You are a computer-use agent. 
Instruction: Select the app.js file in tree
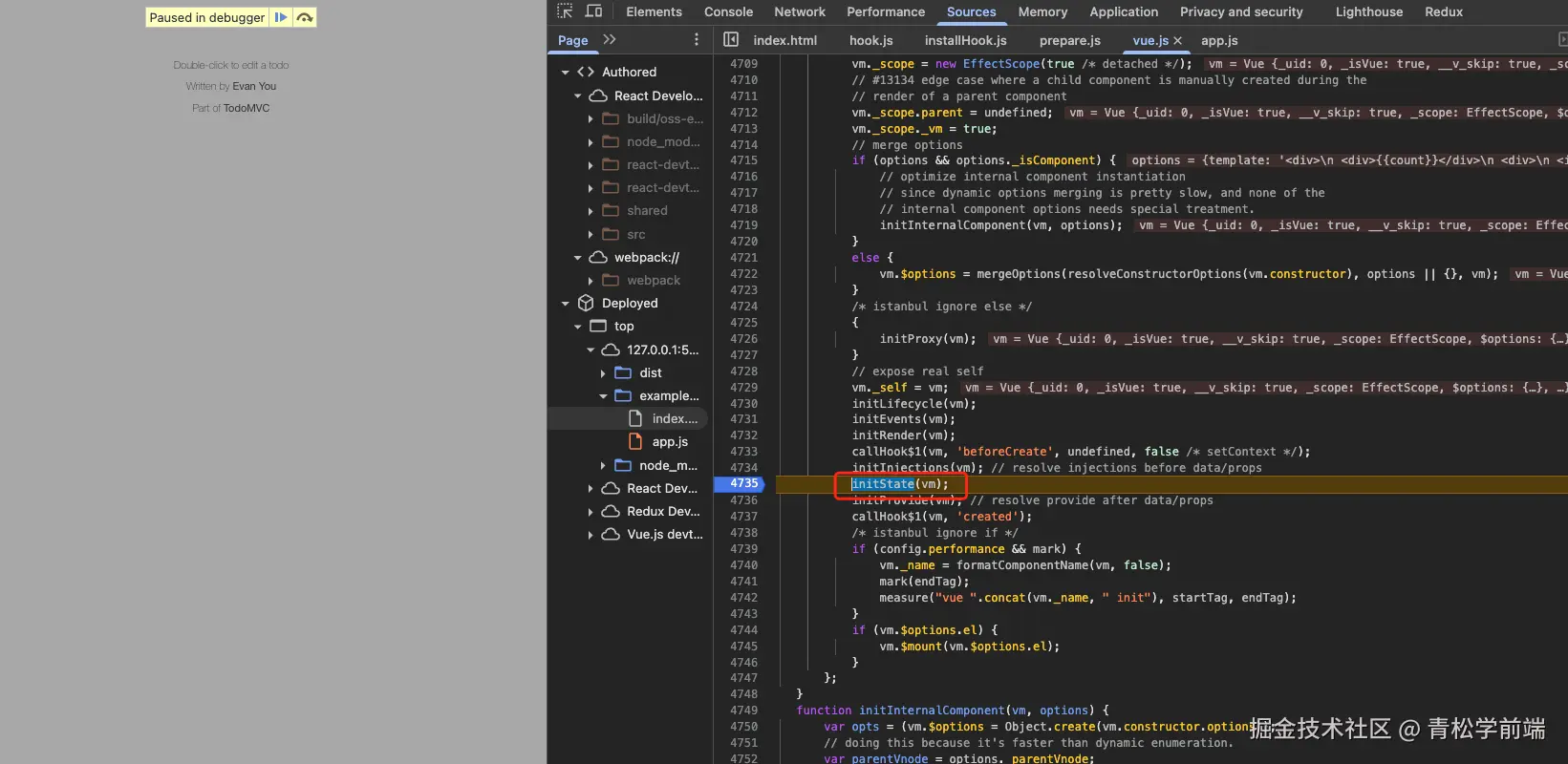(669, 442)
